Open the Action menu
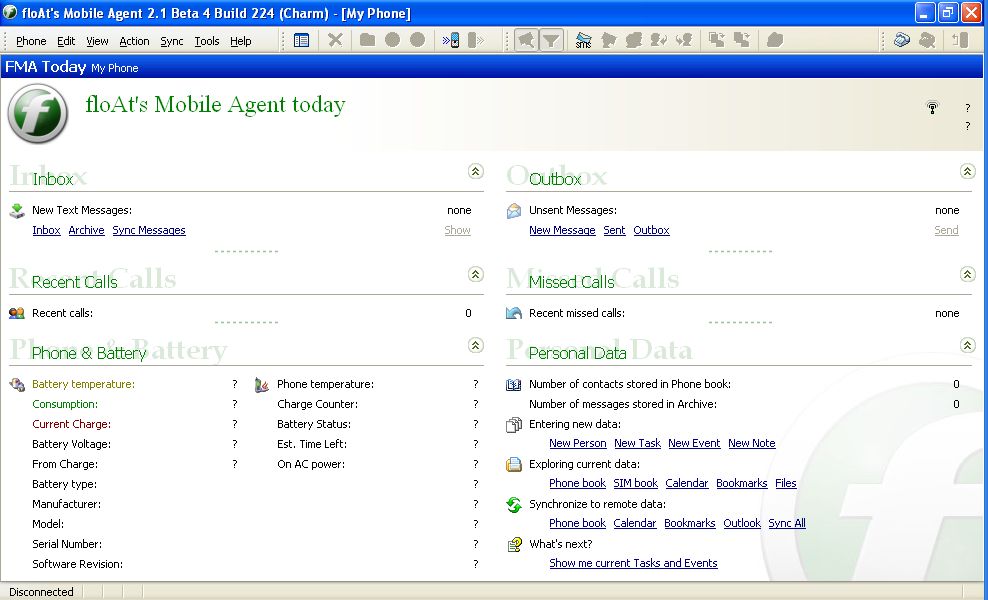This screenshot has width=988, height=600. pos(134,41)
